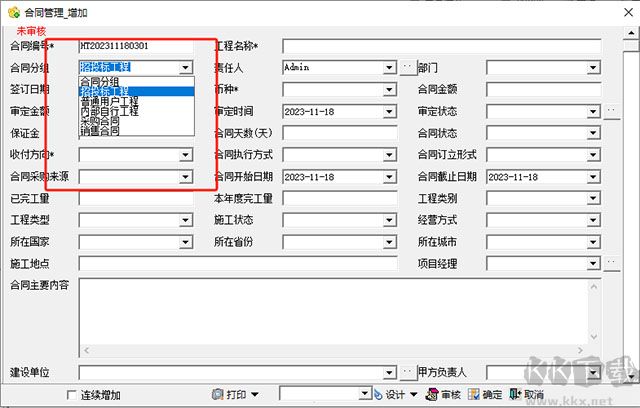640x408 pixels.
Task: Open the 经营方式 dropdown
Action: (593, 220)
